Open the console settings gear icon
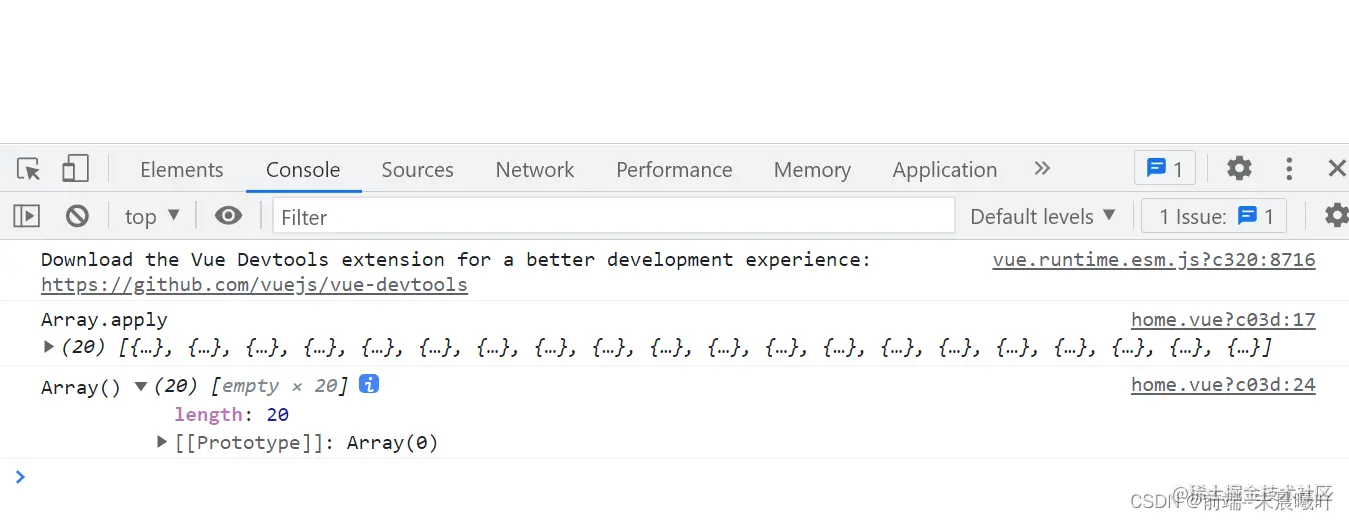 click(x=1336, y=216)
